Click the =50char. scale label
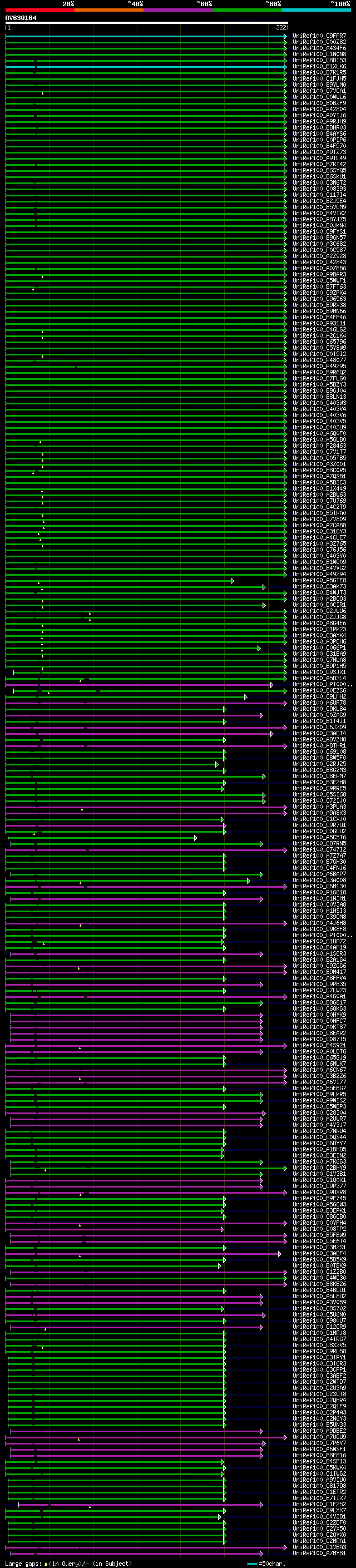The width and height of the screenshot is (356, 1568). click(x=271, y=1564)
